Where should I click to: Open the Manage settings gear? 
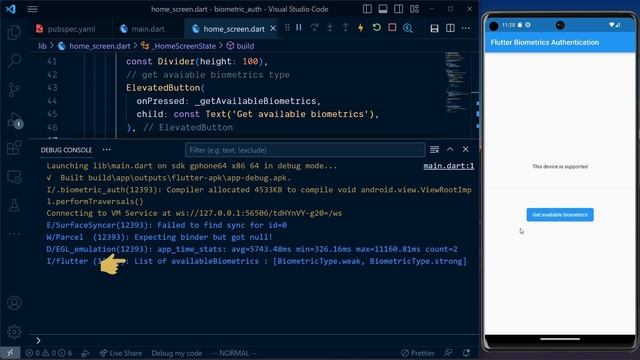pyautogui.click(x=14, y=331)
